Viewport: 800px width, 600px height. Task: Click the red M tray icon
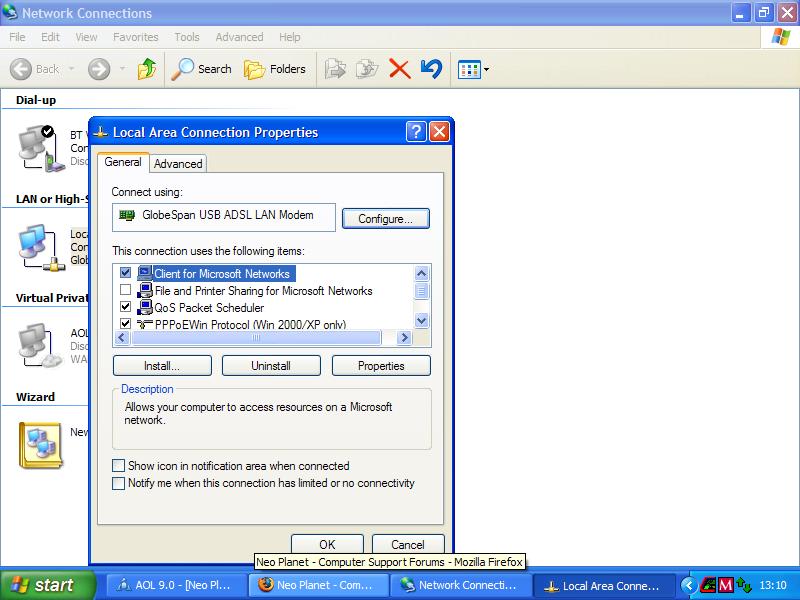726,585
